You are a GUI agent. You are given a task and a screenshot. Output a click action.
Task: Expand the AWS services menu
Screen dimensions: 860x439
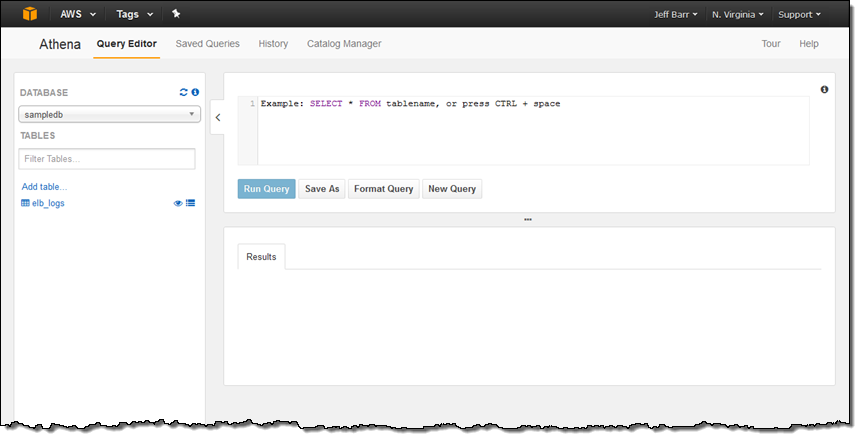click(78, 14)
